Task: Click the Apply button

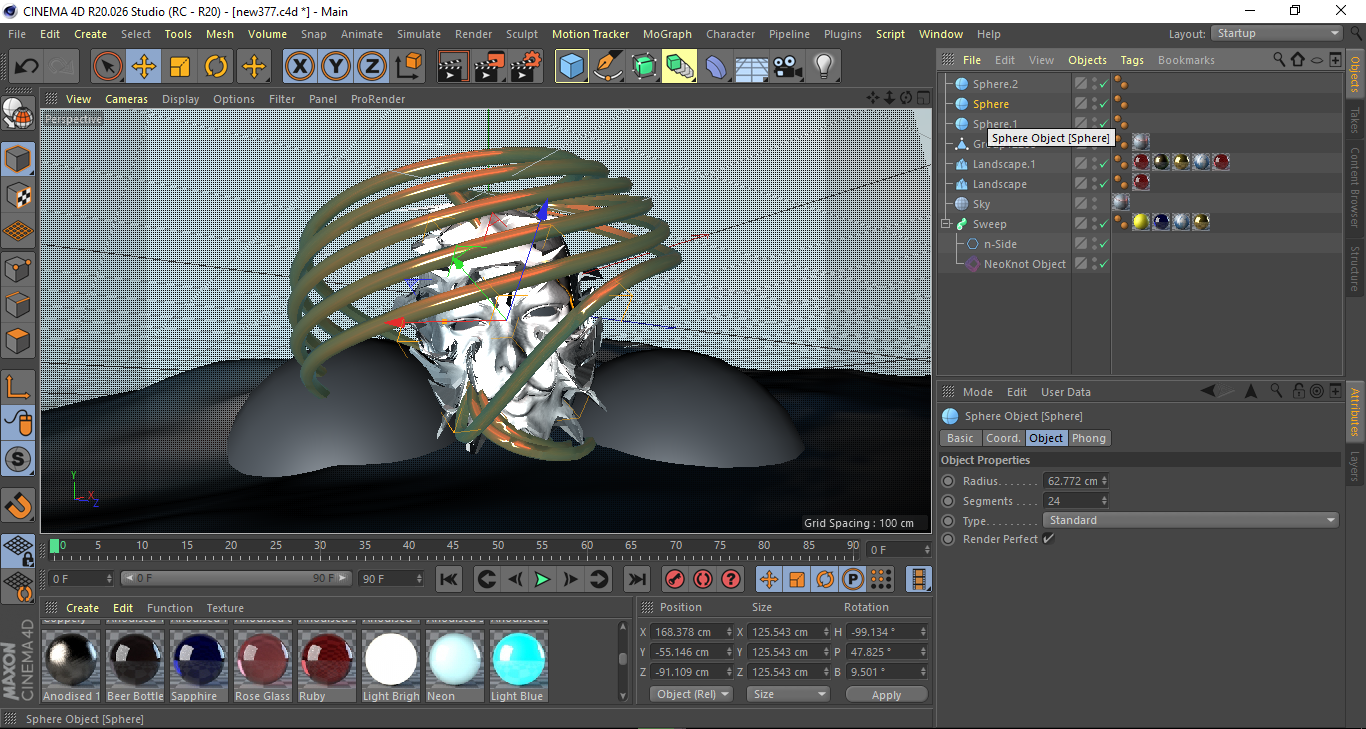Action: [886, 694]
